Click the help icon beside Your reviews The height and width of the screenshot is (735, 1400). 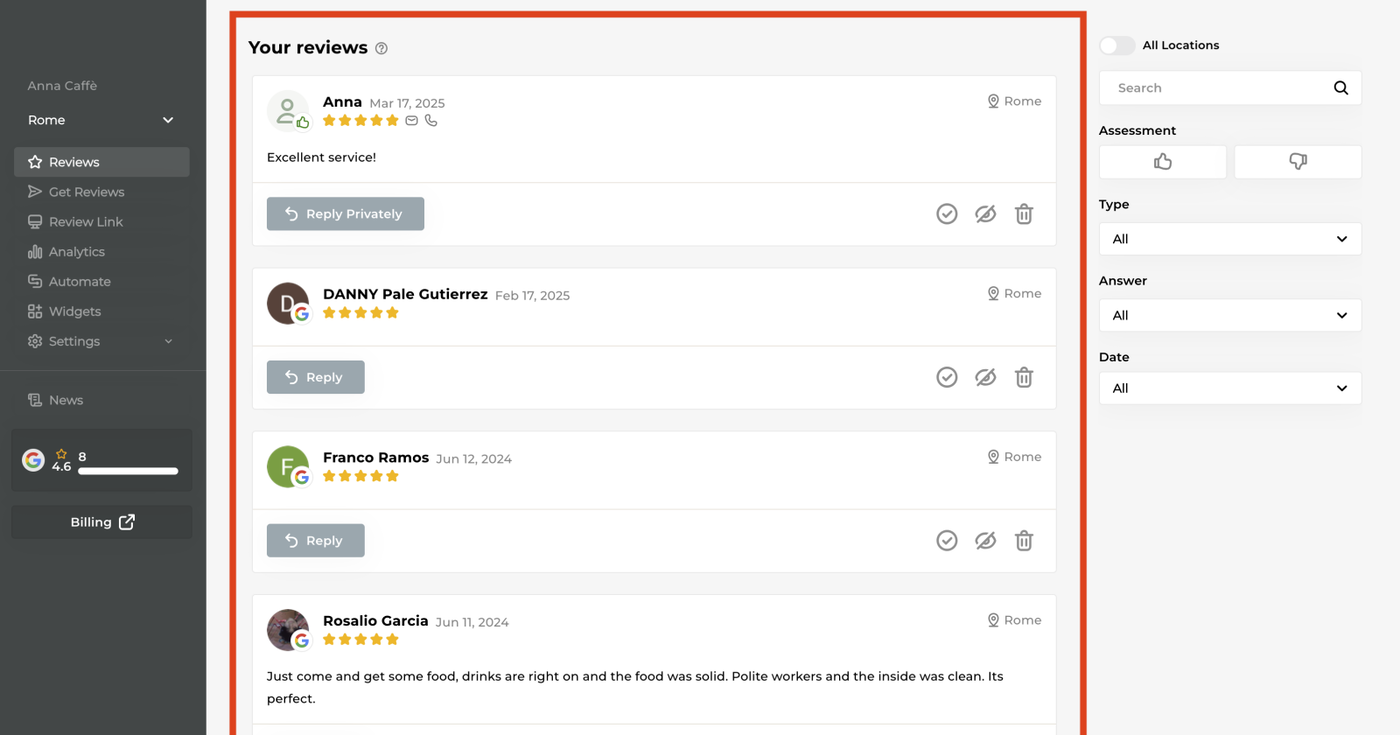(x=381, y=48)
